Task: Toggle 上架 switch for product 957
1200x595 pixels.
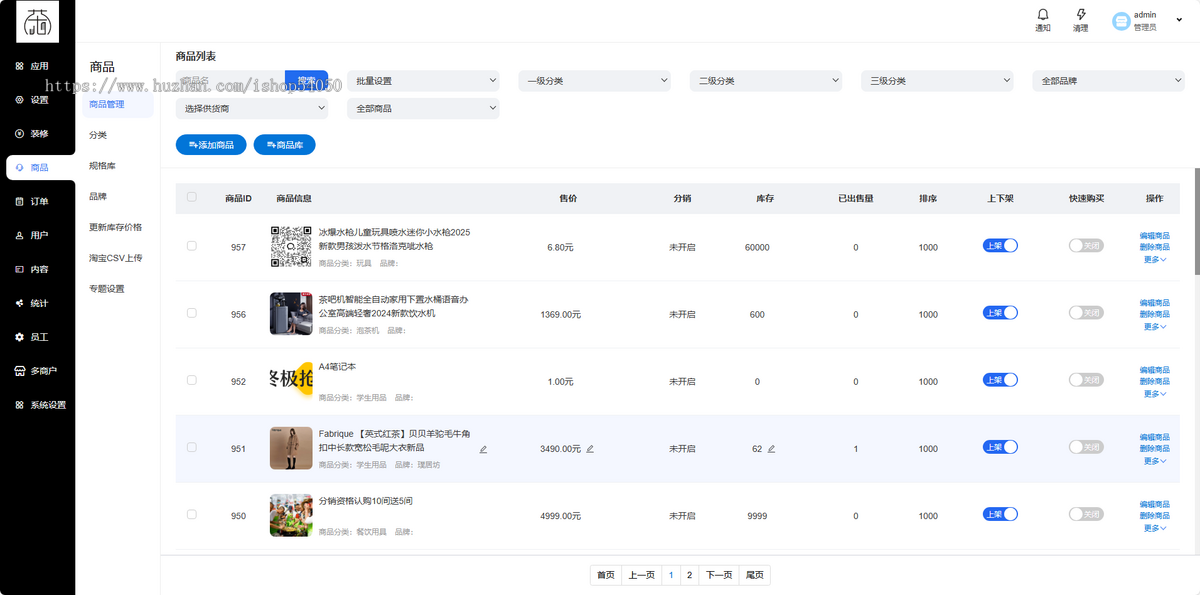Action: point(999,245)
